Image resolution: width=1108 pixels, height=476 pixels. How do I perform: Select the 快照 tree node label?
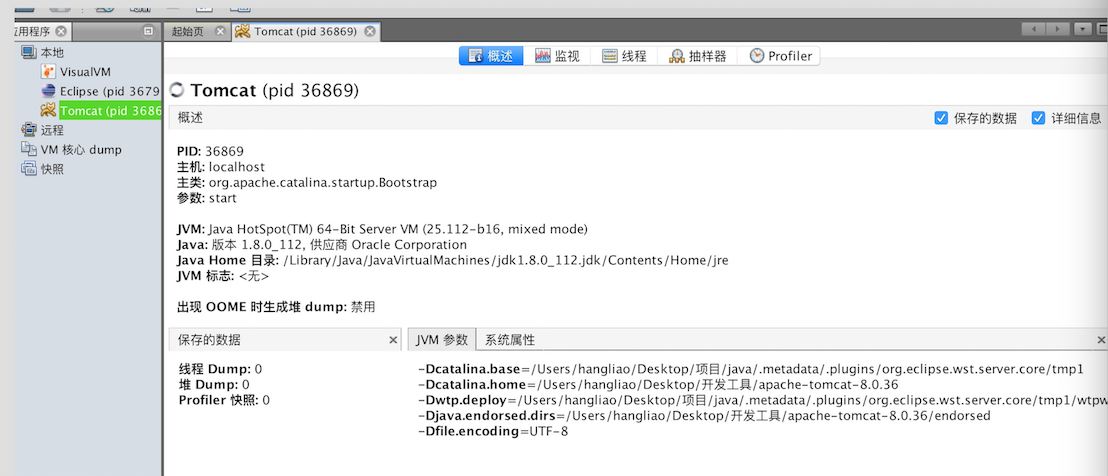click(x=52, y=169)
